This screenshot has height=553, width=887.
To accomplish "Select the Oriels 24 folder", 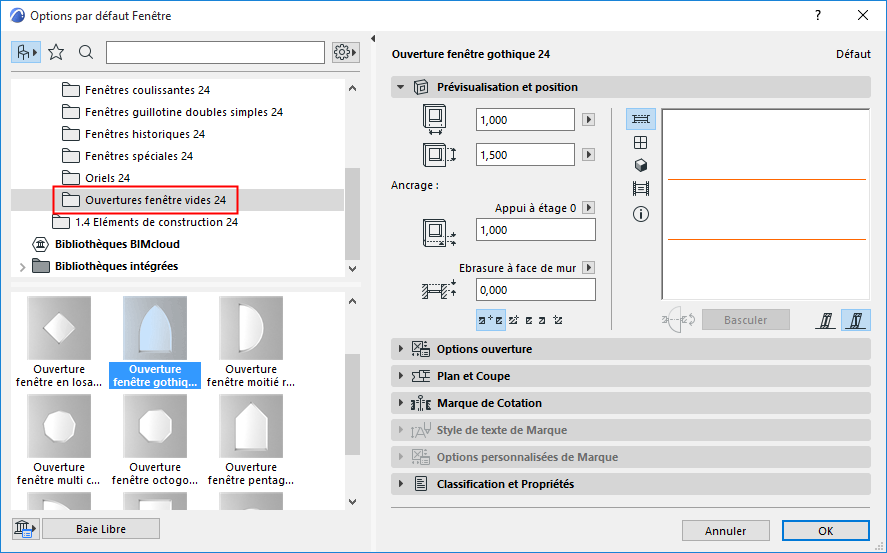I will coord(107,178).
